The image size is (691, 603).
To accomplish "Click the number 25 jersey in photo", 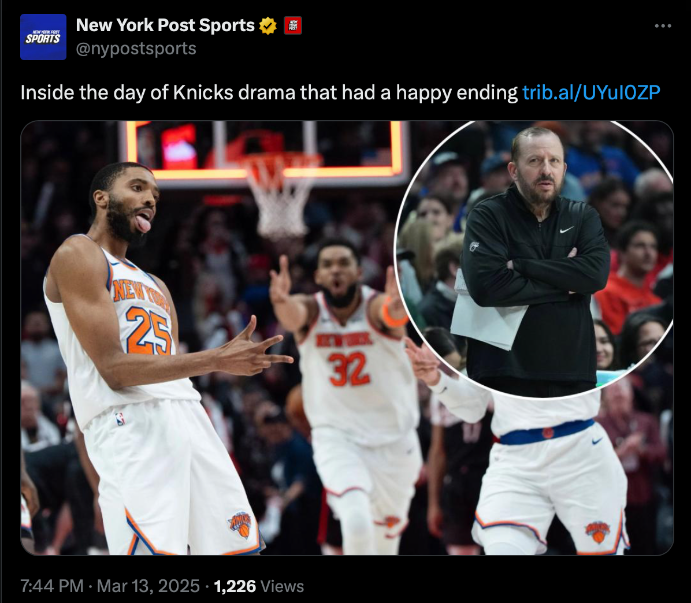I will pyautogui.click(x=149, y=331).
